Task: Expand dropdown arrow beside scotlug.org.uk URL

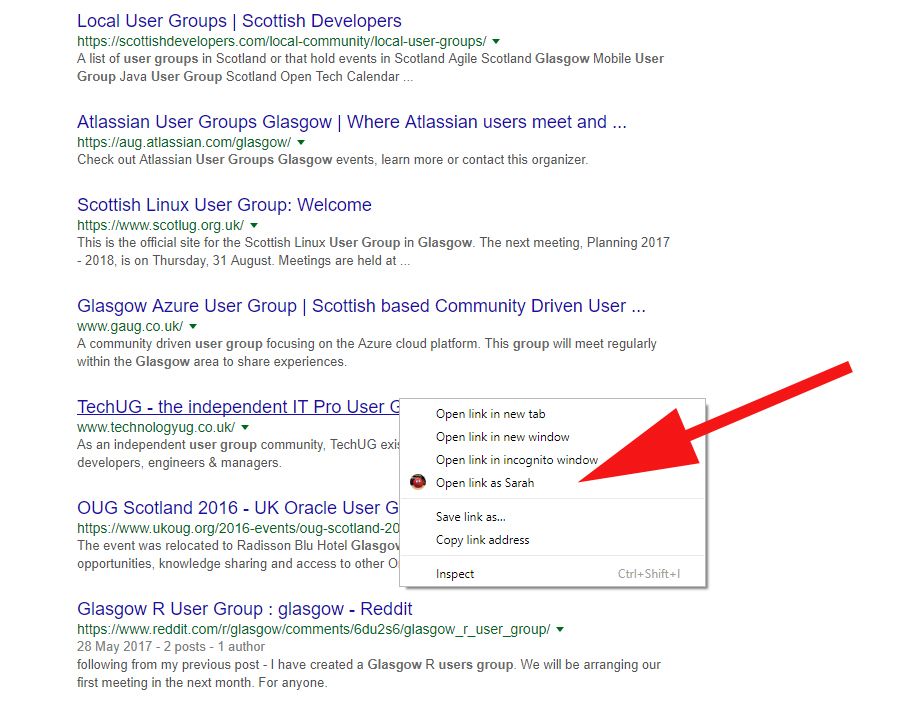Action: pyautogui.click(x=254, y=225)
